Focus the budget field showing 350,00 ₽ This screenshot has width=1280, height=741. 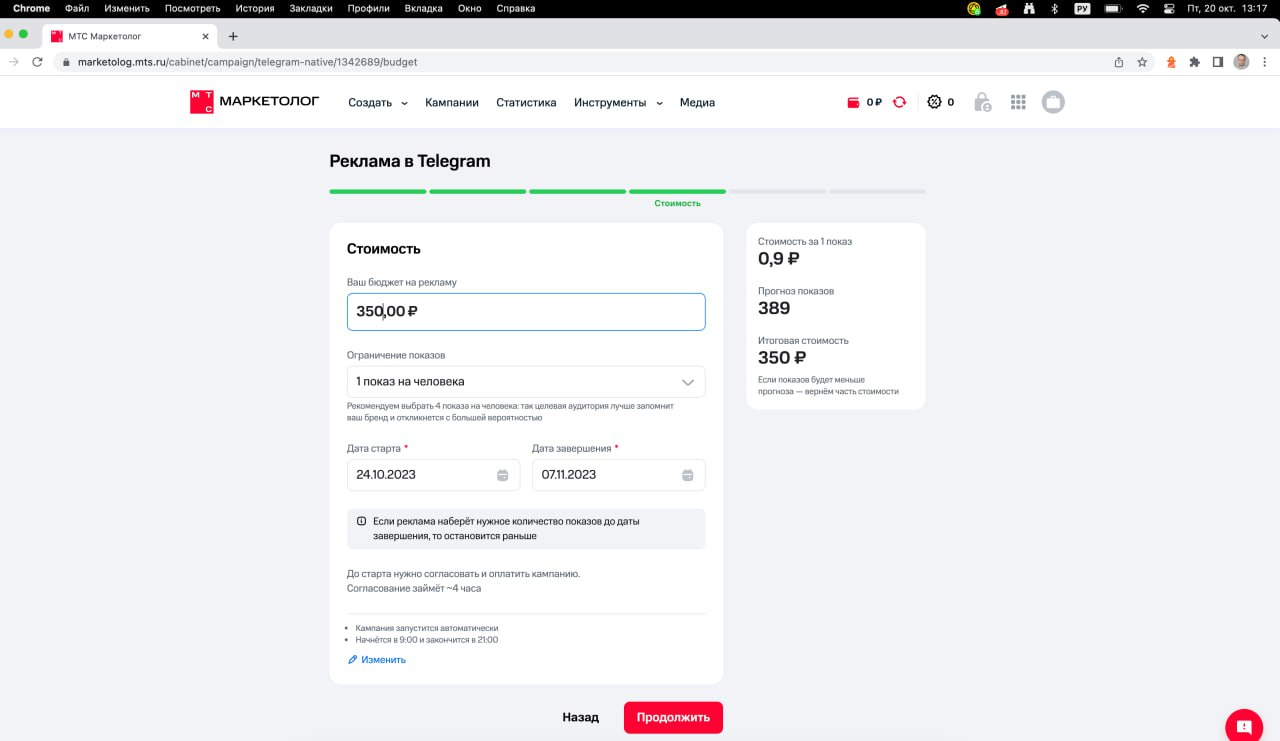tap(526, 312)
